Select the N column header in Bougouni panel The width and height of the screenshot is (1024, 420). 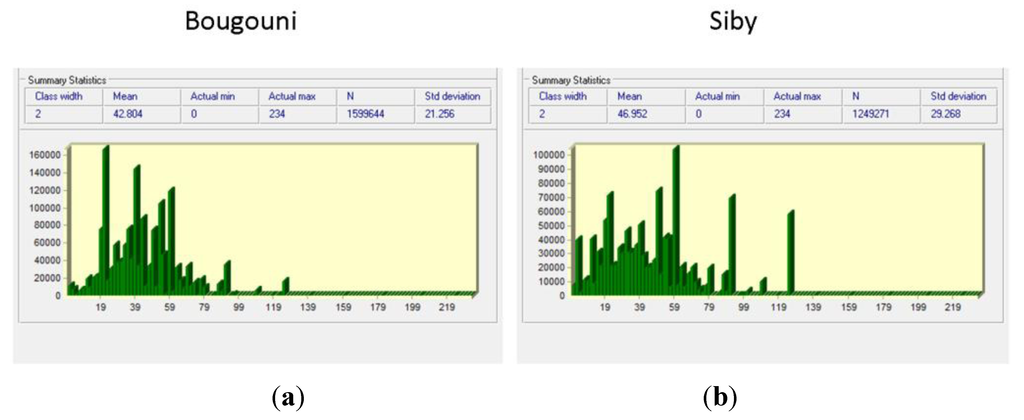[350, 97]
